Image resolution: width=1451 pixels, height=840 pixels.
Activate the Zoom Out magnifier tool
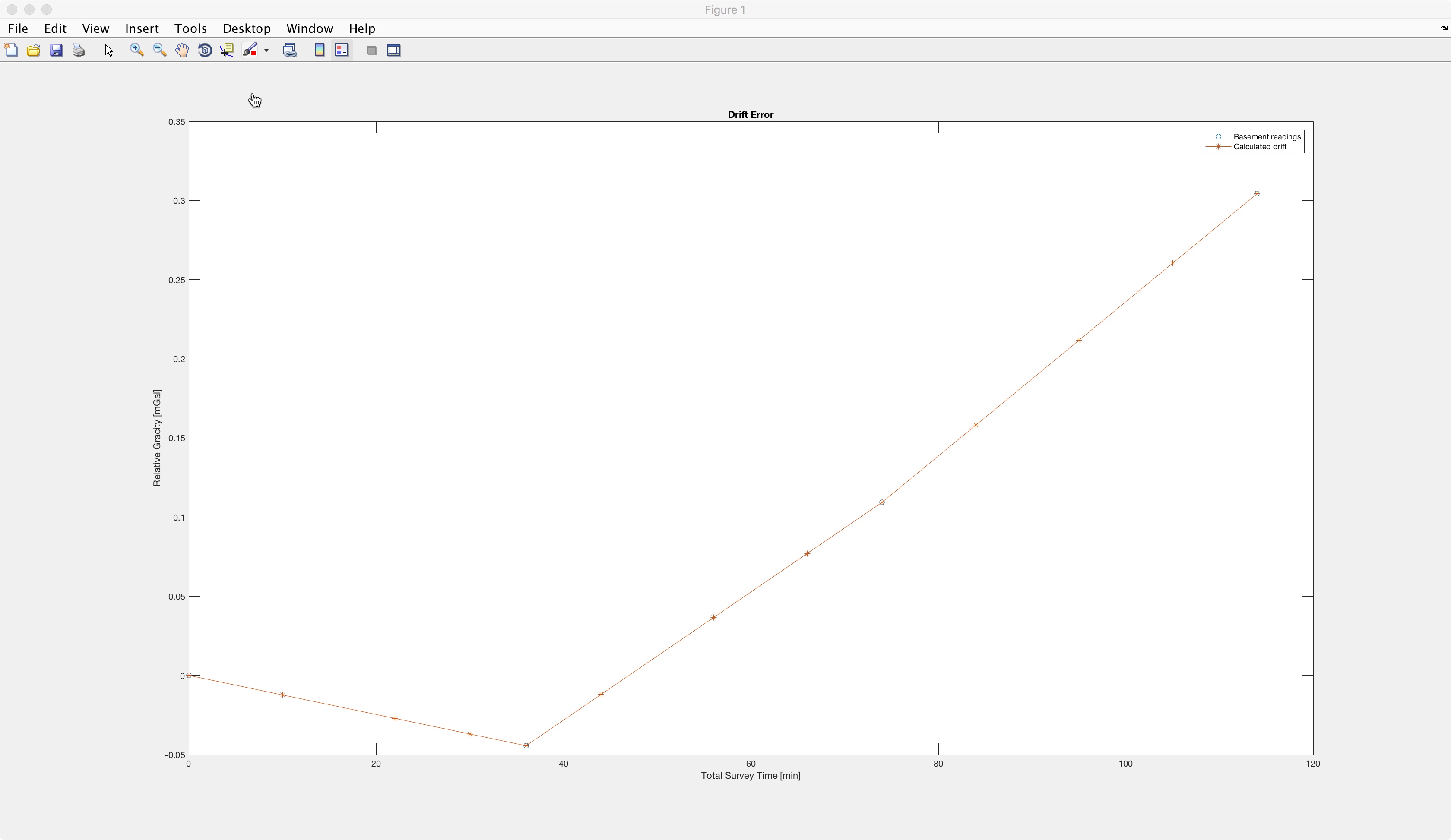point(159,51)
